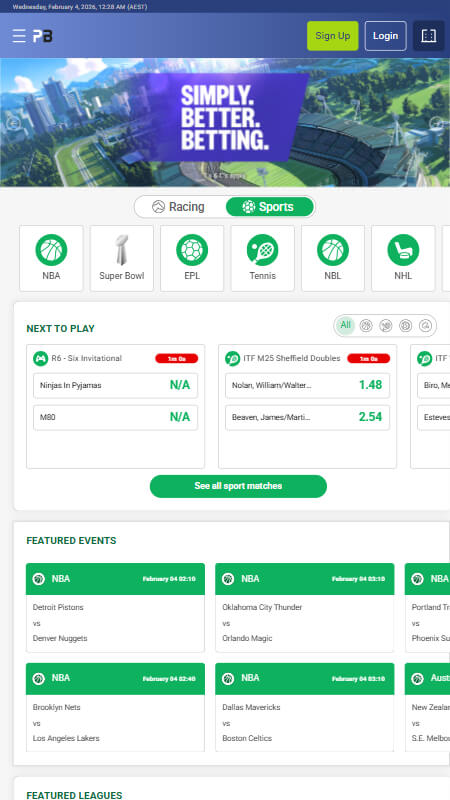The height and width of the screenshot is (800, 450).
Task: Click the R6 - Six Invitational title
Action: tap(87, 359)
